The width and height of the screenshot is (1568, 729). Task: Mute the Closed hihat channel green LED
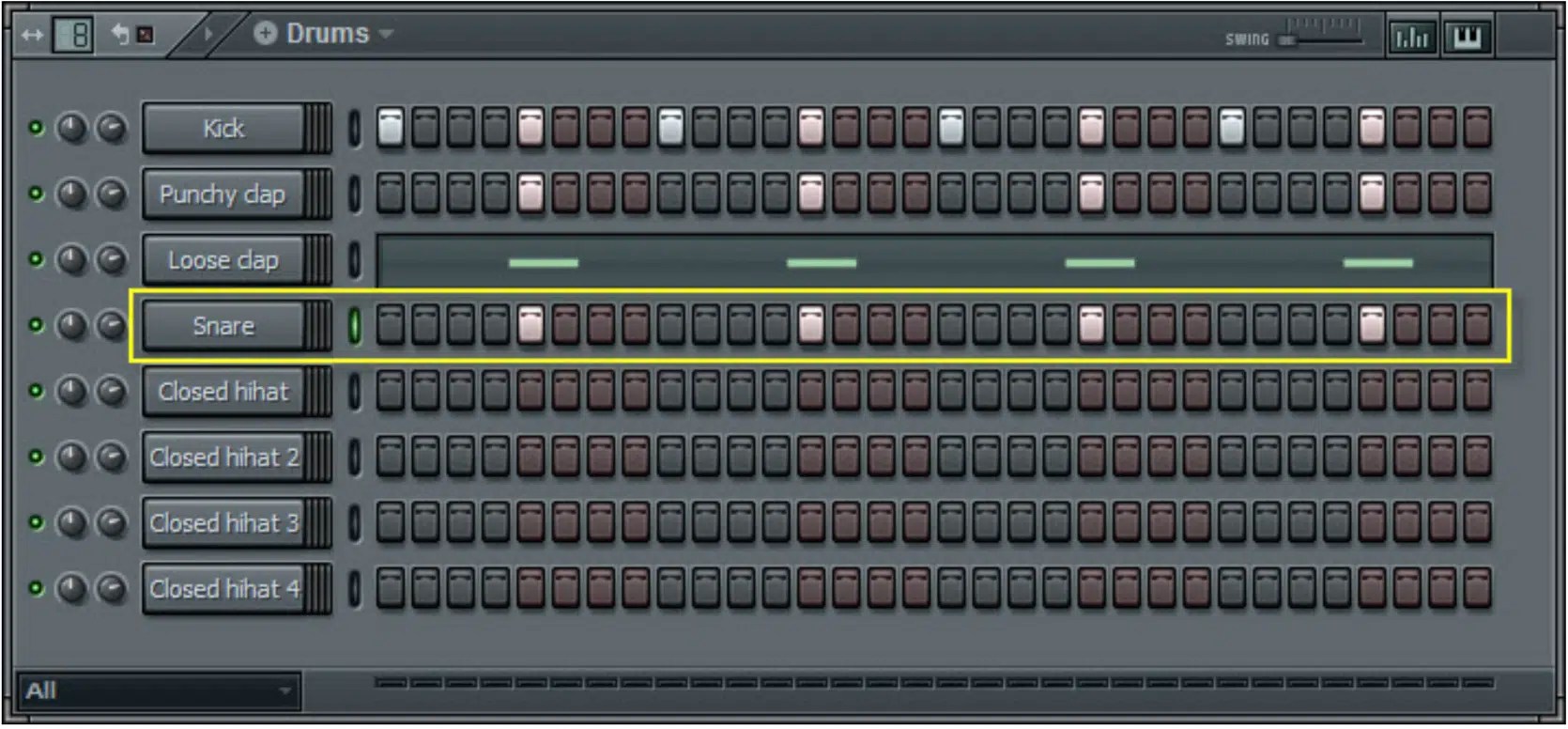(x=36, y=391)
